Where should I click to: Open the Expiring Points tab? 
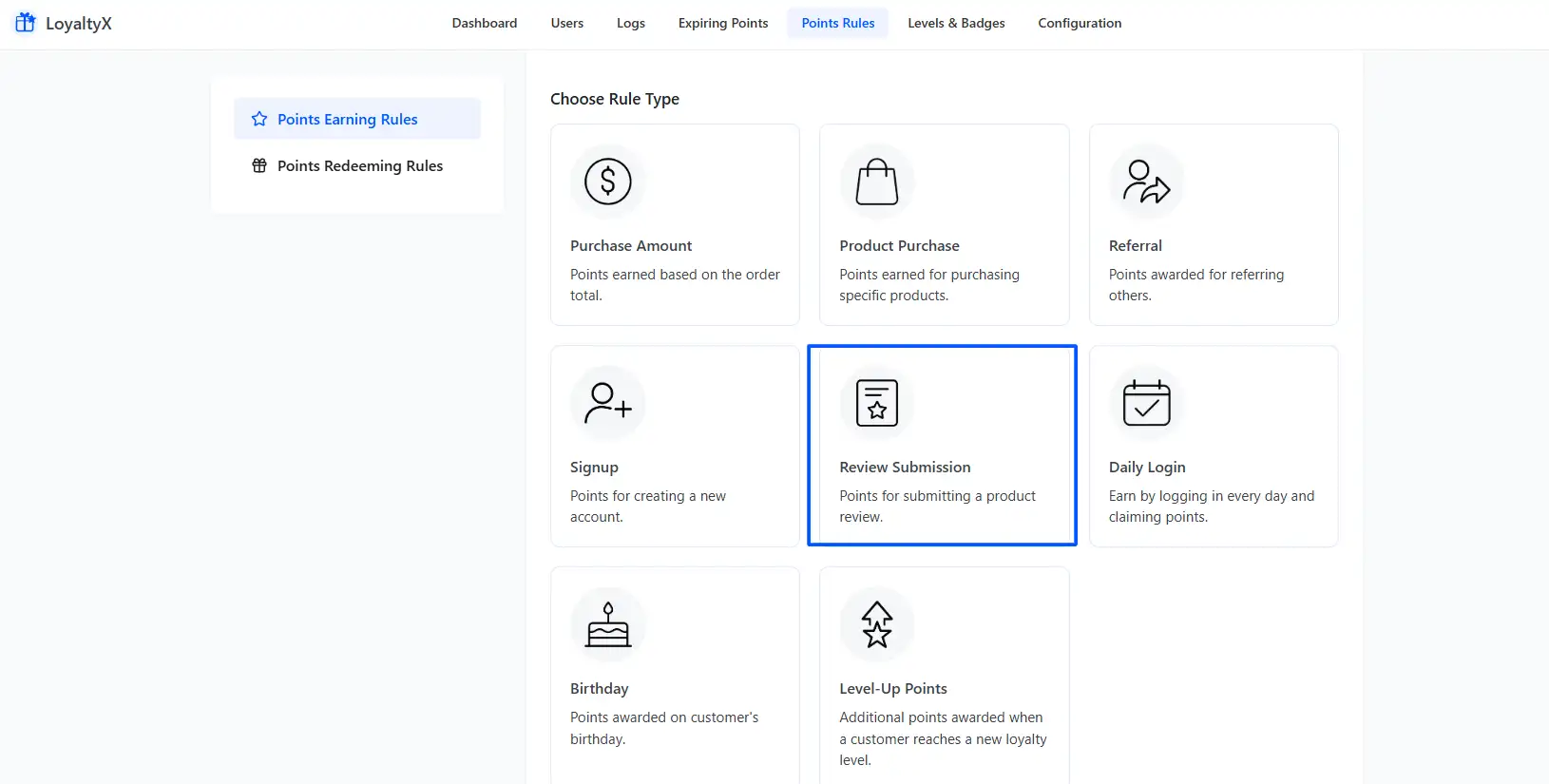tap(723, 23)
